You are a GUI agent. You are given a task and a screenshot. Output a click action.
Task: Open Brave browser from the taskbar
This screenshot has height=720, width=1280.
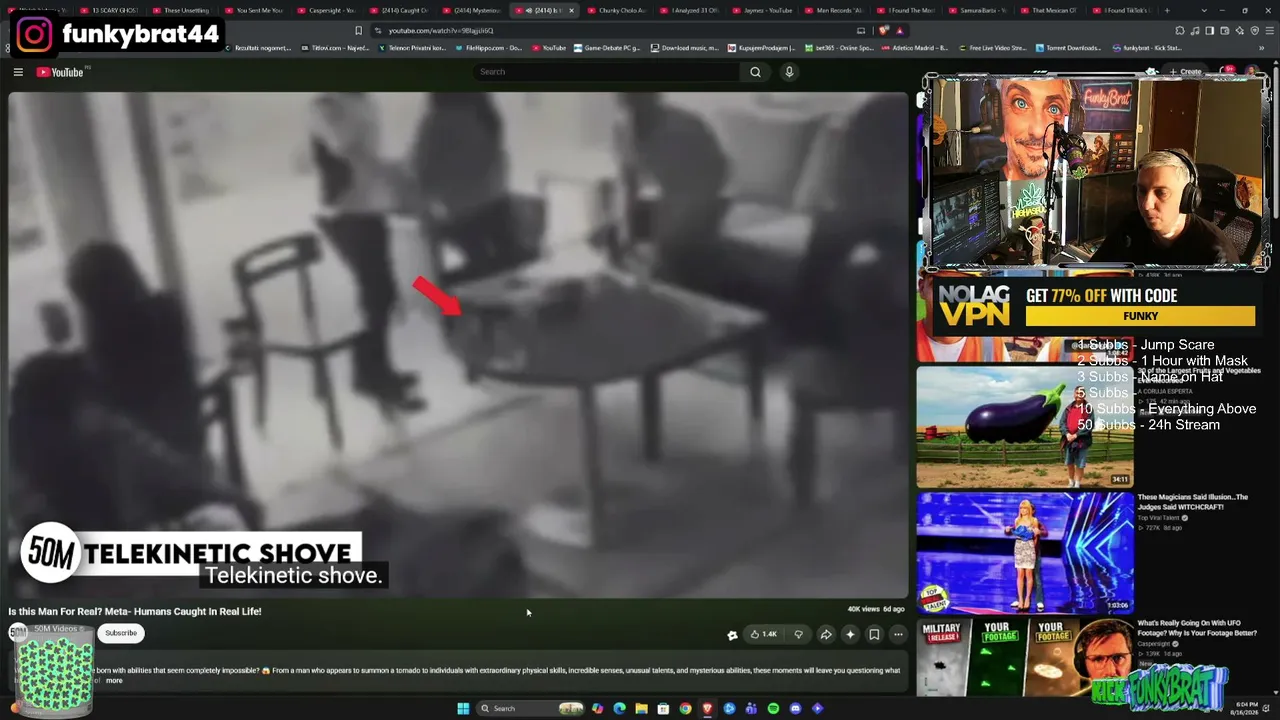(x=707, y=709)
